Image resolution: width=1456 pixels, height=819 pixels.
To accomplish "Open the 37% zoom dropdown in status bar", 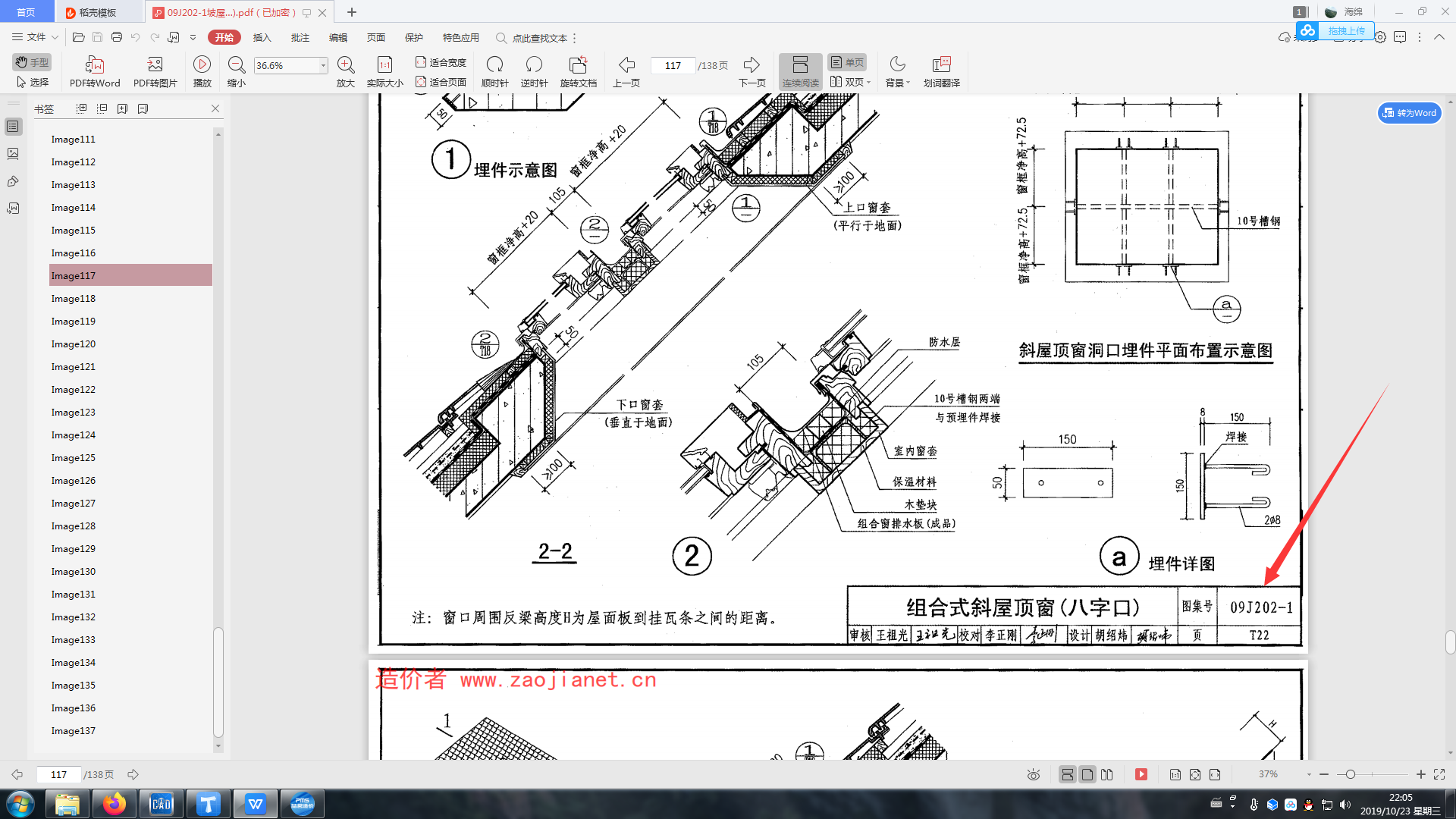I will [x=1309, y=774].
